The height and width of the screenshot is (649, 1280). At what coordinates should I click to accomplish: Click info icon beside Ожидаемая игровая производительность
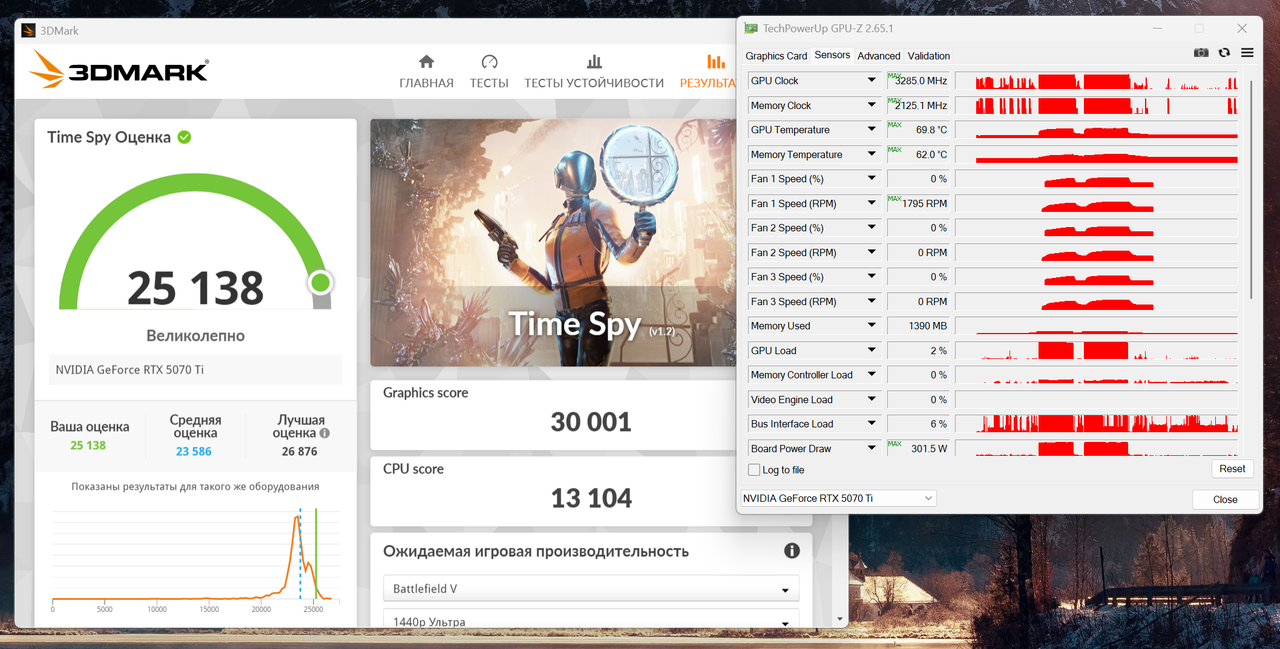coord(792,551)
